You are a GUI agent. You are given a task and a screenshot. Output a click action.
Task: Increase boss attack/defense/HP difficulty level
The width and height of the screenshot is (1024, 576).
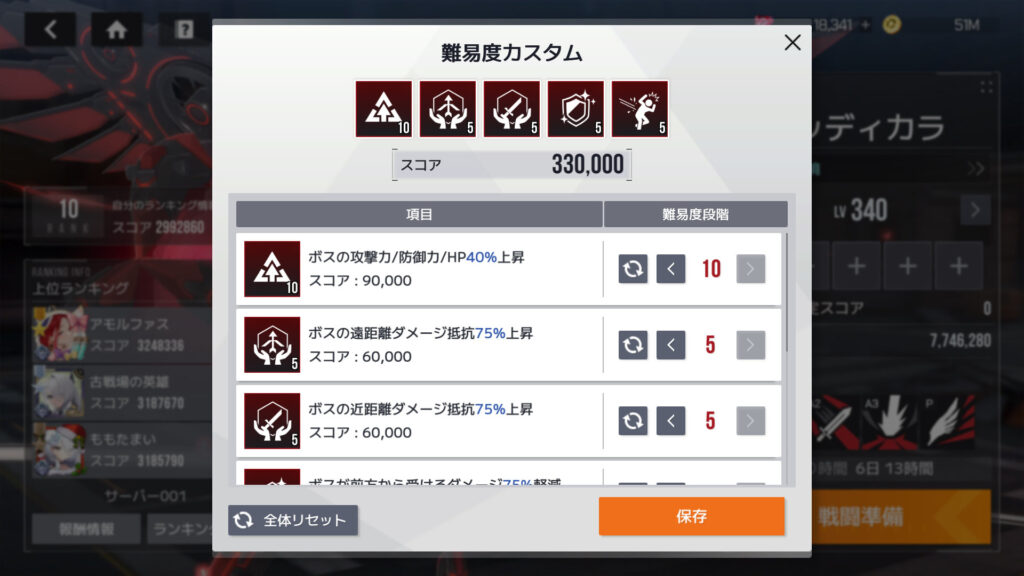pos(750,268)
